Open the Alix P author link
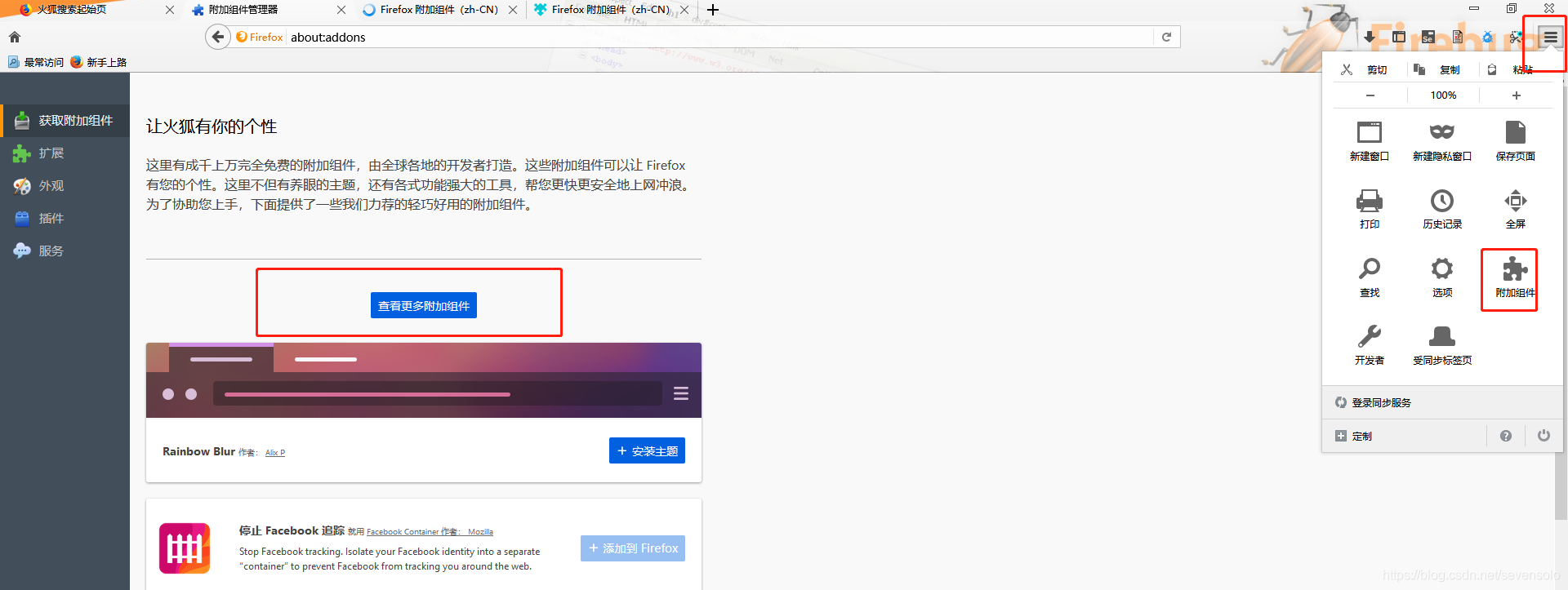Screen dimensions: 1568x590 click(x=275, y=453)
